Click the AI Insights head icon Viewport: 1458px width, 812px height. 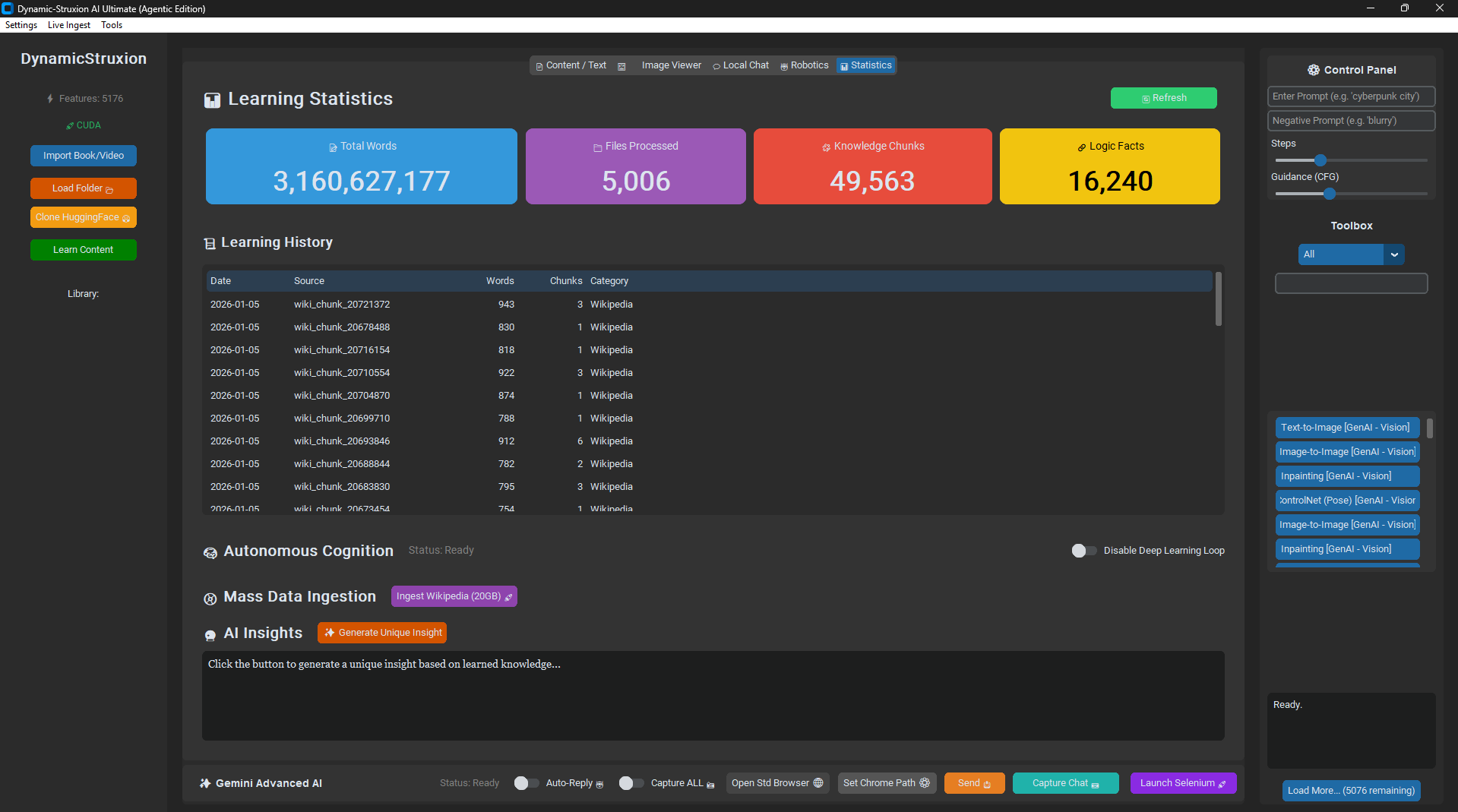(210, 635)
